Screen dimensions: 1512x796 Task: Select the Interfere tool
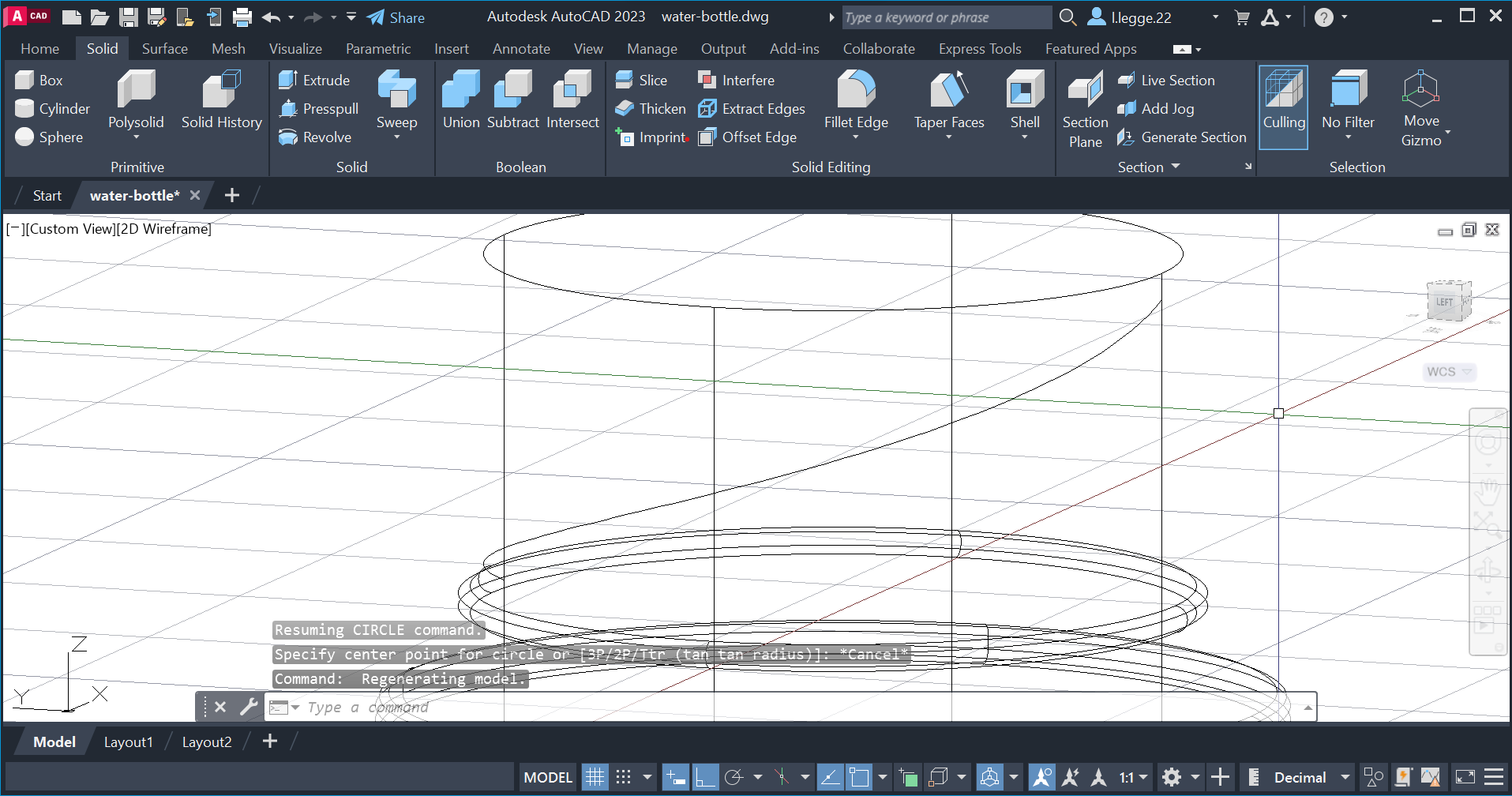736,80
